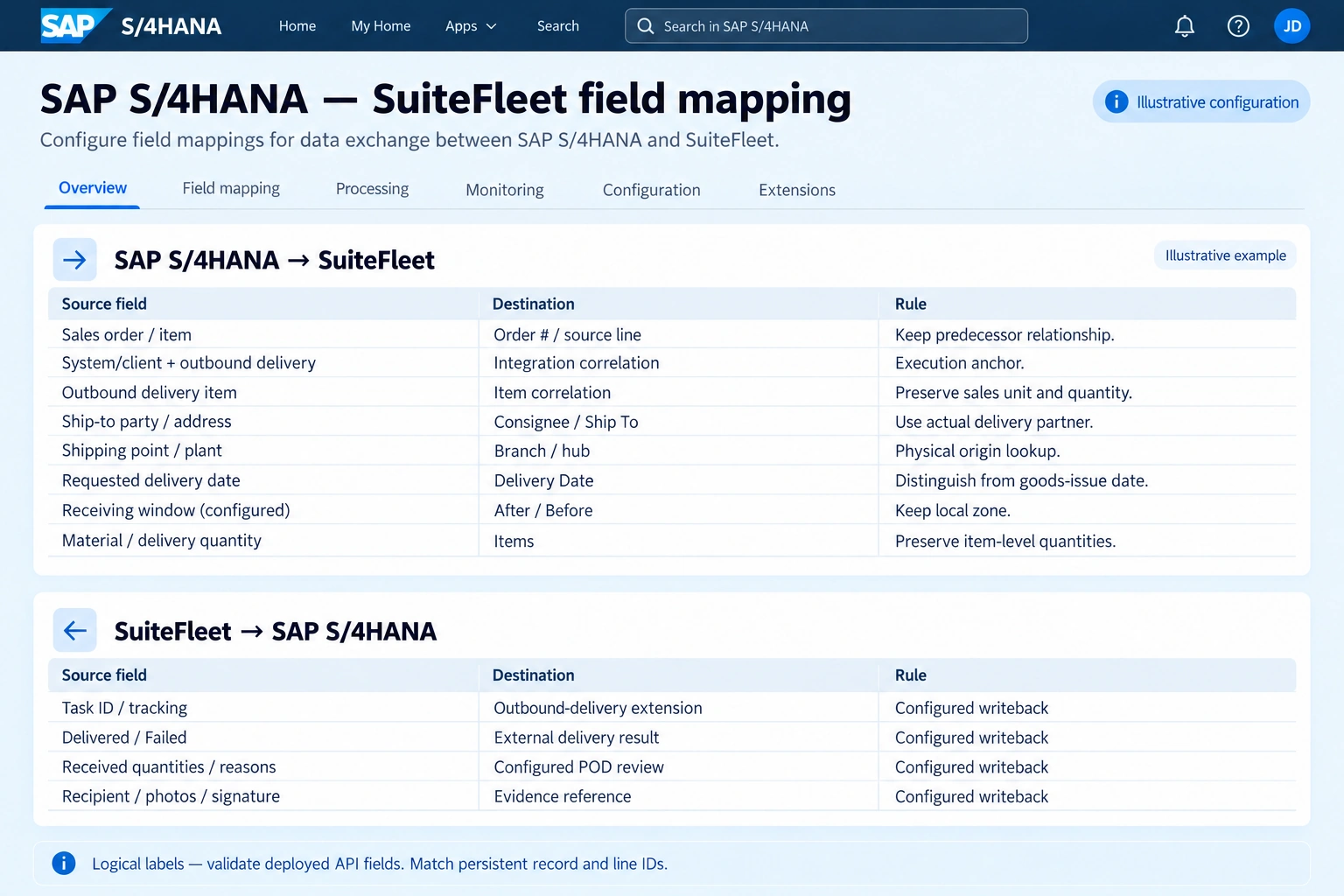
Task: Open the Configuration tab
Action: (652, 190)
